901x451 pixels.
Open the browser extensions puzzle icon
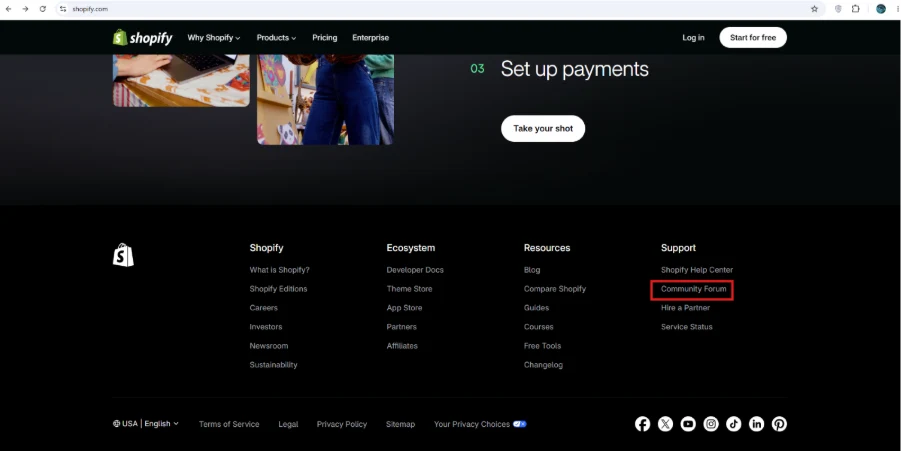(x=856, y=9)
